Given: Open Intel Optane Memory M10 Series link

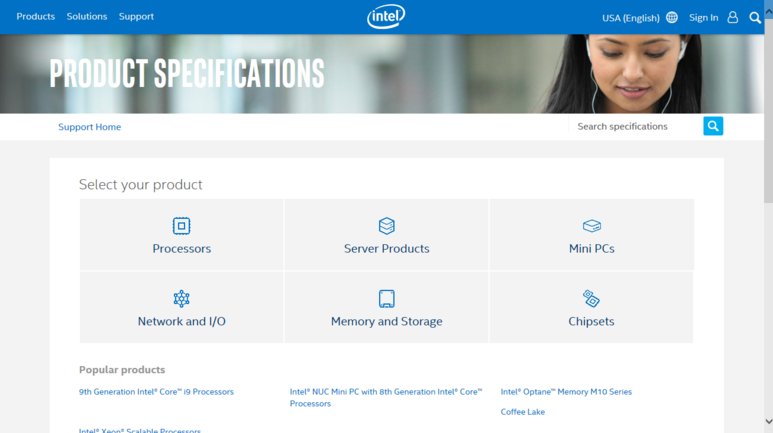Looking at the screenshot, I should click(566, 392).
